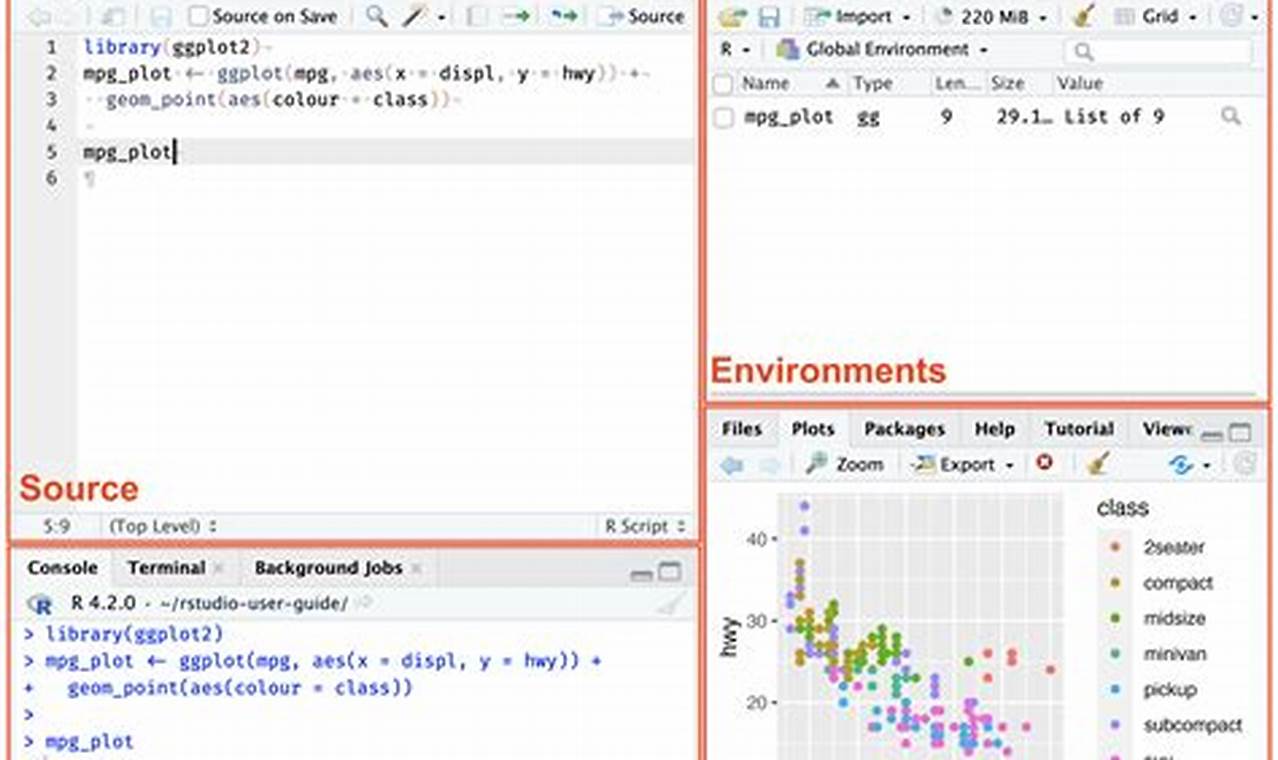Close the Terminal tab
The height and width of the screenshot is (760, 1278).
click(x=218, y=568)
